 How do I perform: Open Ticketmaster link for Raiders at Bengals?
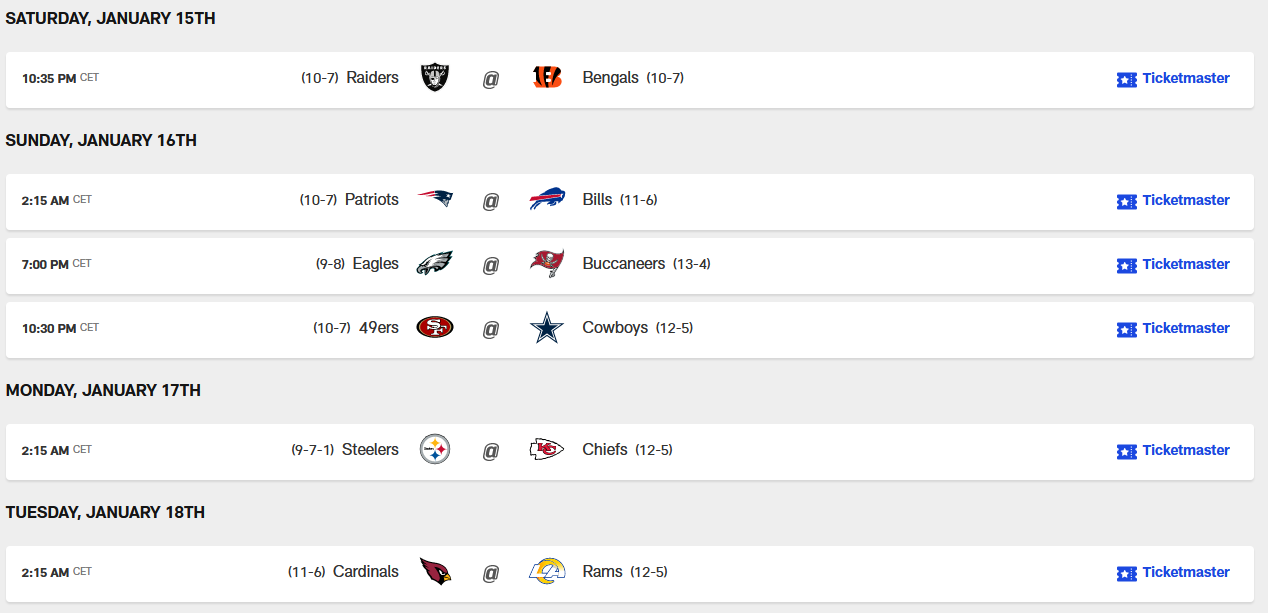click(1173, 79)
